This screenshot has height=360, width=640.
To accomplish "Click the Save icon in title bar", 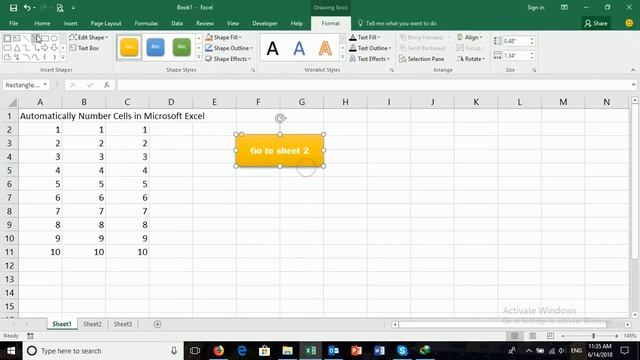I will point(13,8).
